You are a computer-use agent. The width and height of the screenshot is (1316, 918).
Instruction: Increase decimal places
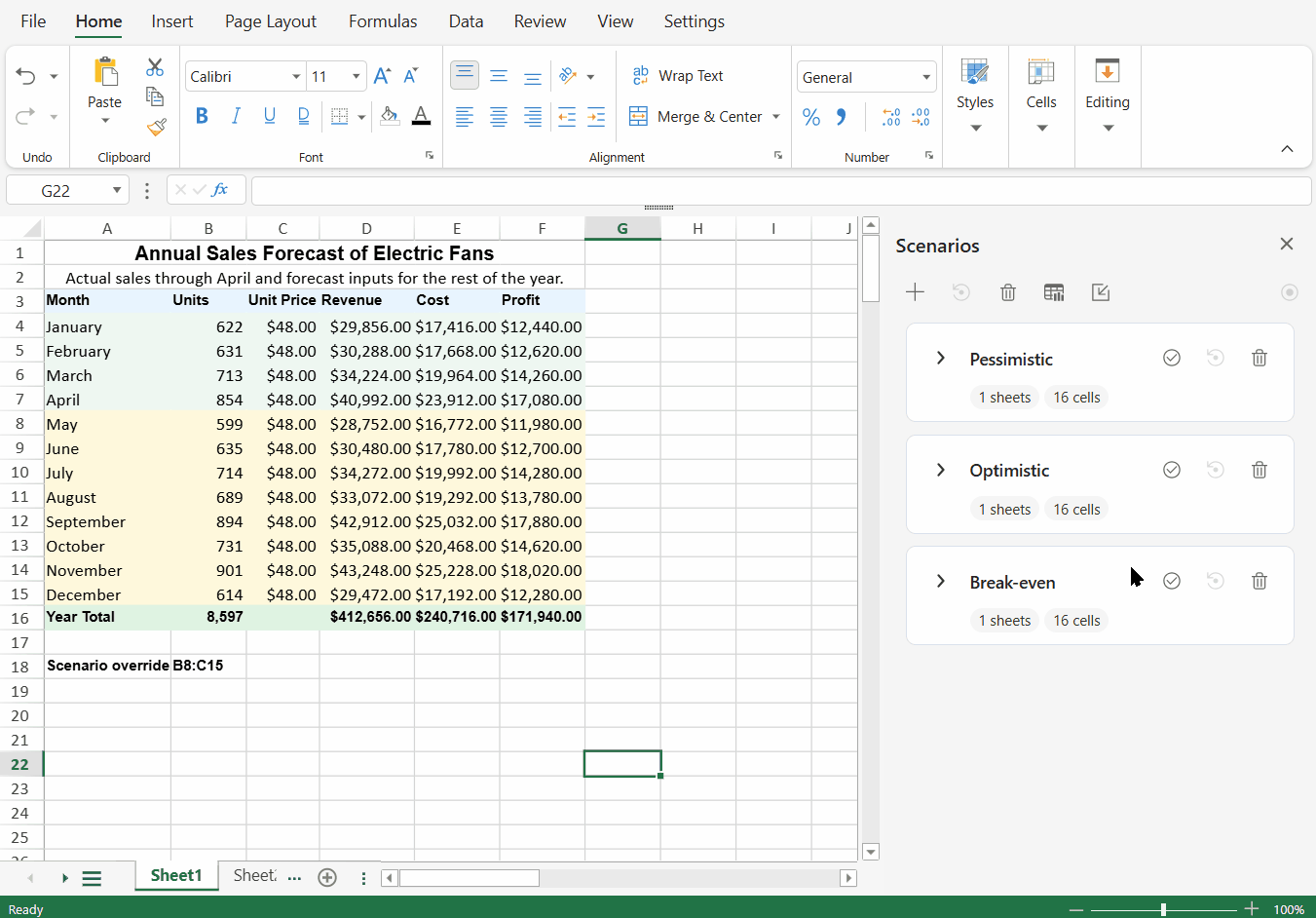pos(891,117)
